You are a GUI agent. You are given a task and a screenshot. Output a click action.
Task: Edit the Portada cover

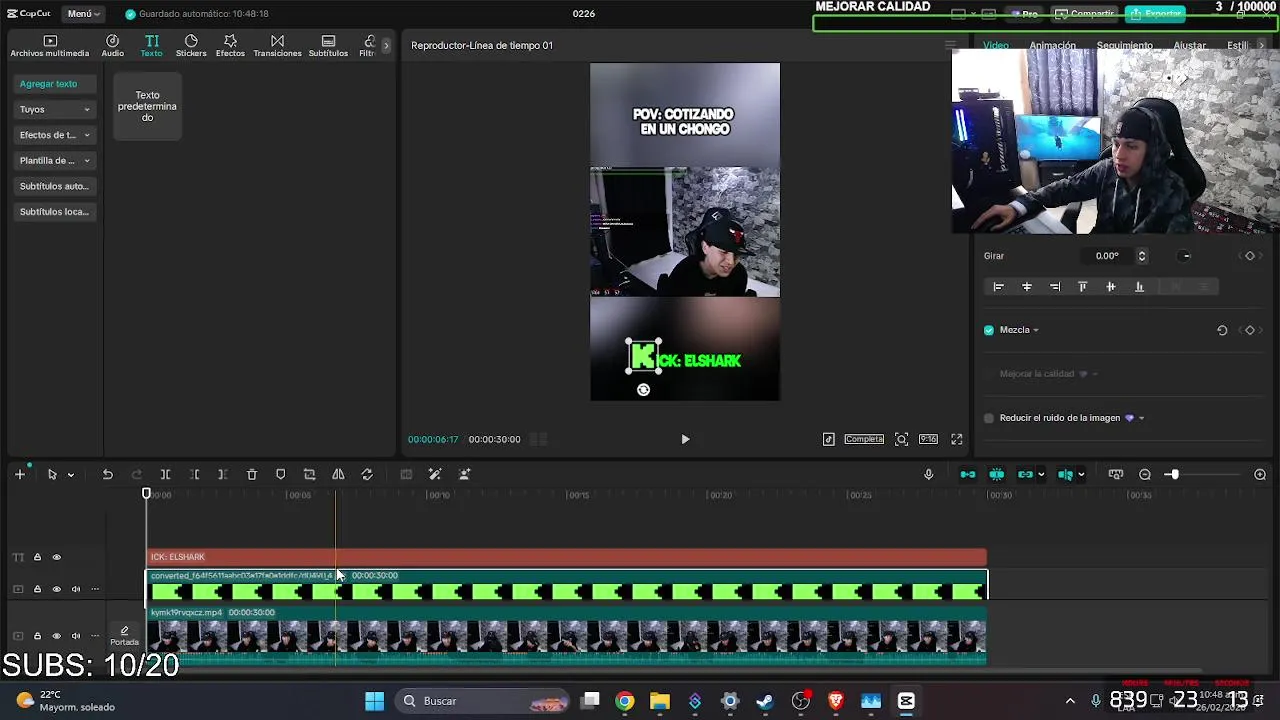pyautogui.click(x=124, y=636)
